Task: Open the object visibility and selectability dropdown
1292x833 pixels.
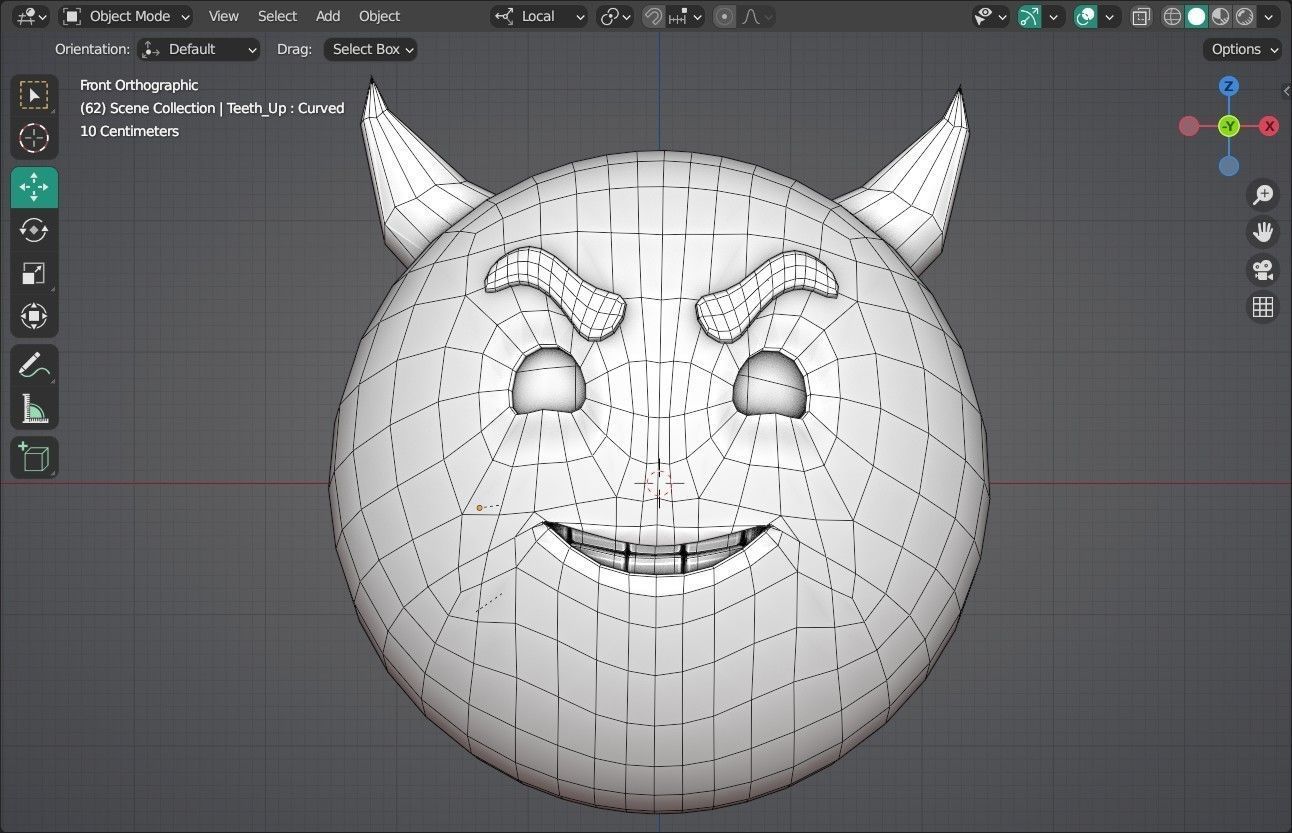Action: (991, 16)
